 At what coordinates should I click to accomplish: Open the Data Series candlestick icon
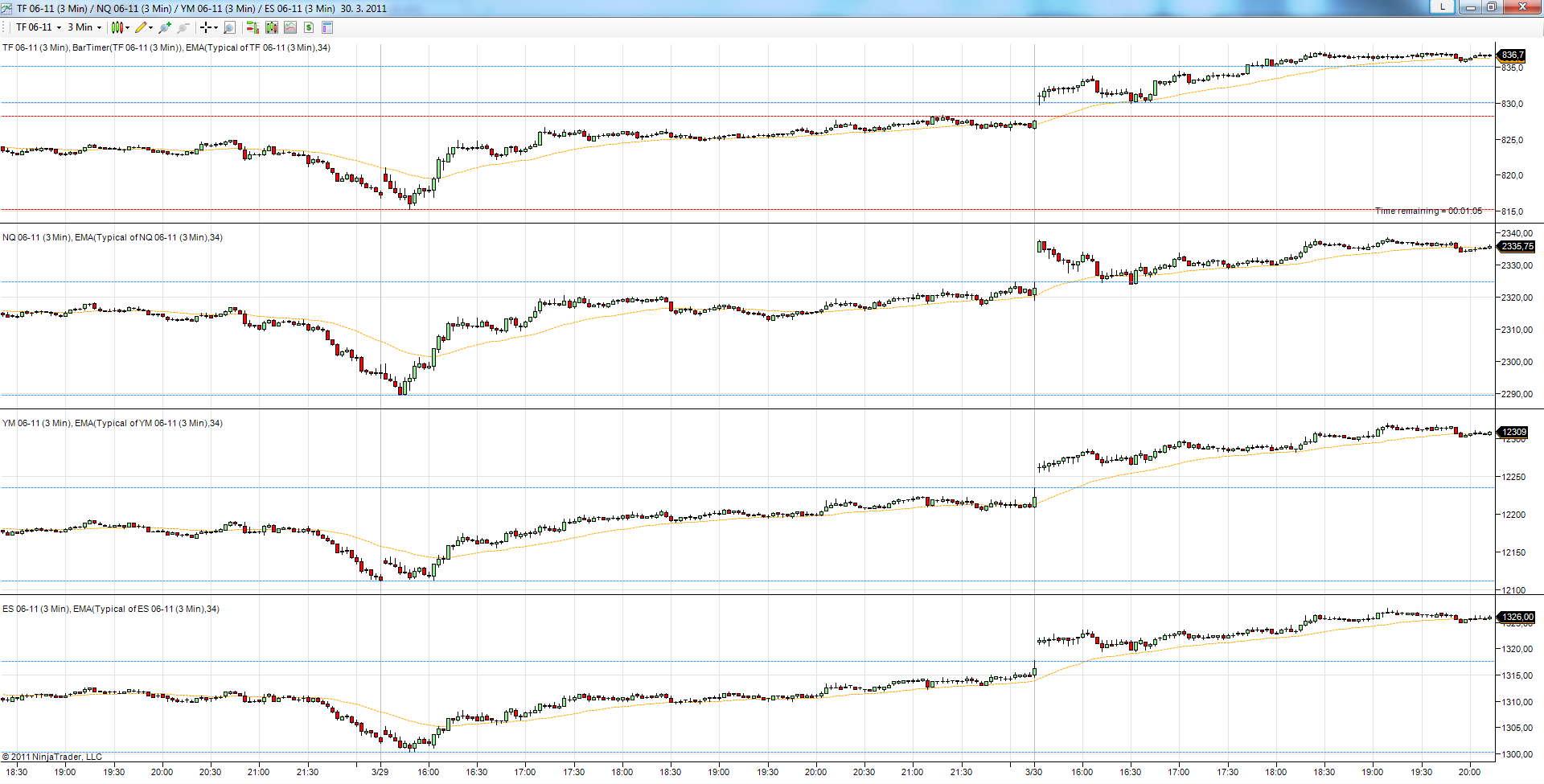(x=272, y=27)
